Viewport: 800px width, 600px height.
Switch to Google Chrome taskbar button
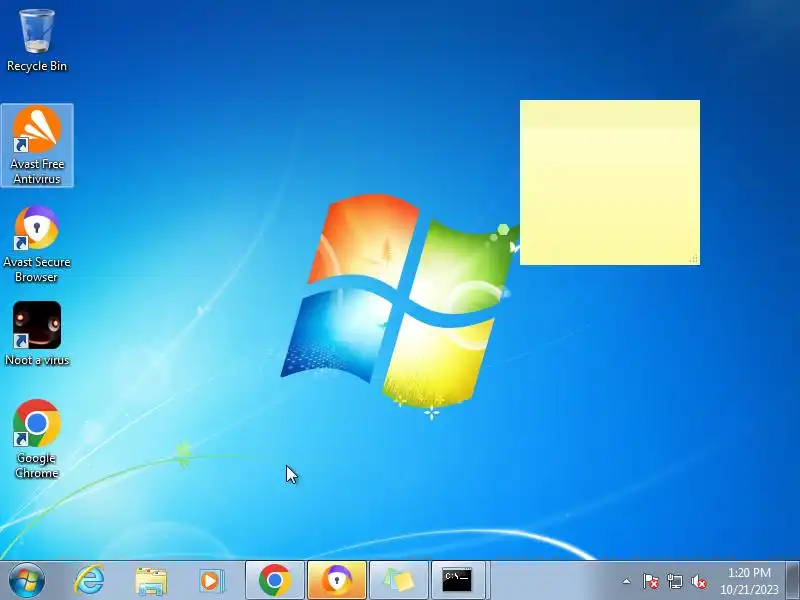pyautogui.click(x=275, y=581)
